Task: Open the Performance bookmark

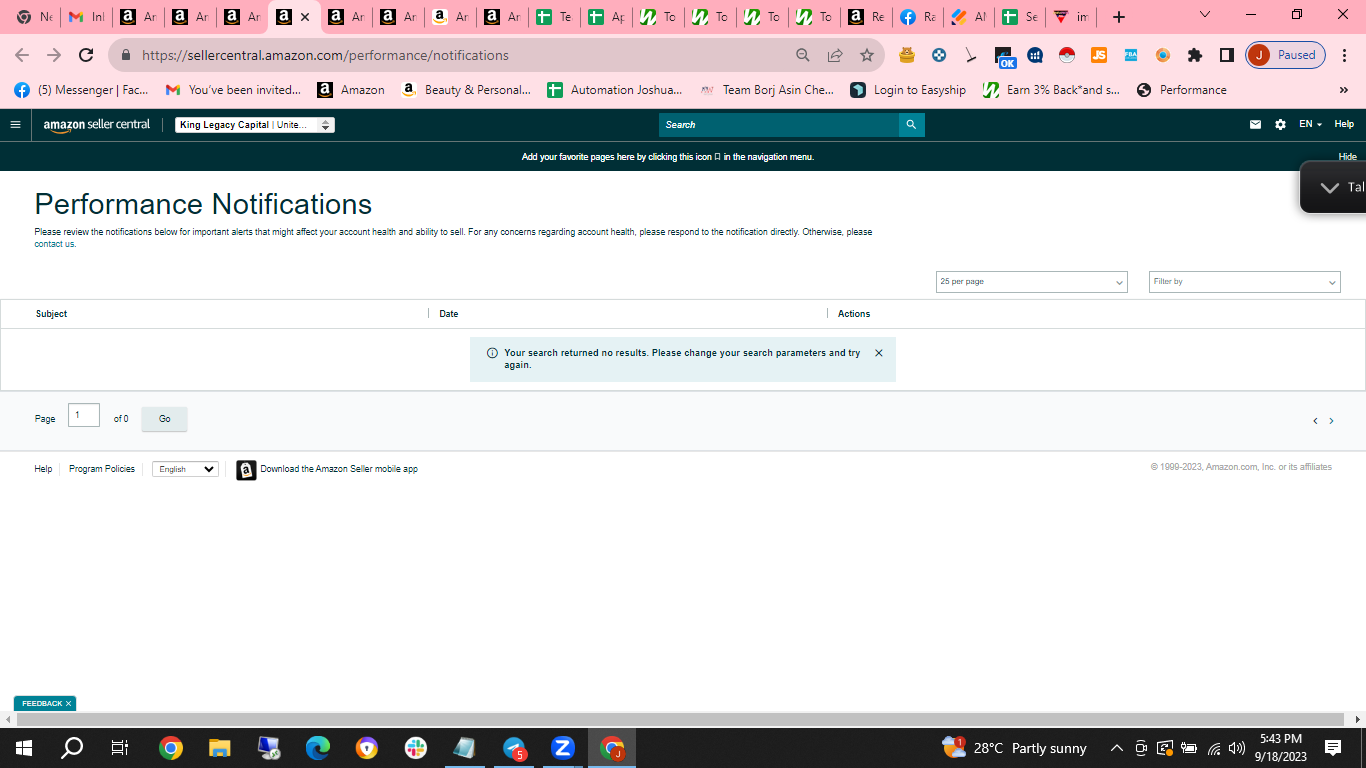Action: click(1182, 90)
